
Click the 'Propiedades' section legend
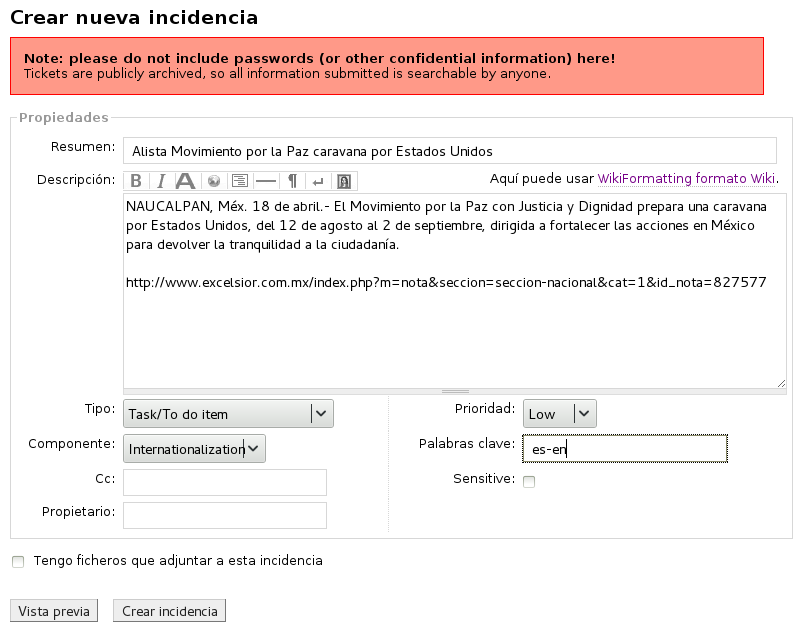(x=64, y=118)
